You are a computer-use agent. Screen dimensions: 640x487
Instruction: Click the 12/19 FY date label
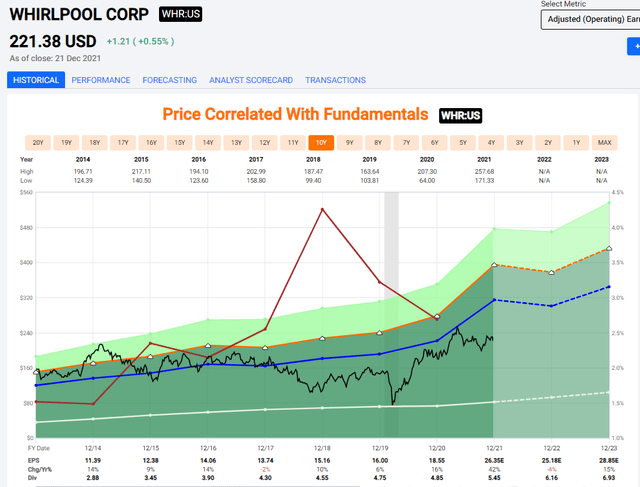point(380,448)
